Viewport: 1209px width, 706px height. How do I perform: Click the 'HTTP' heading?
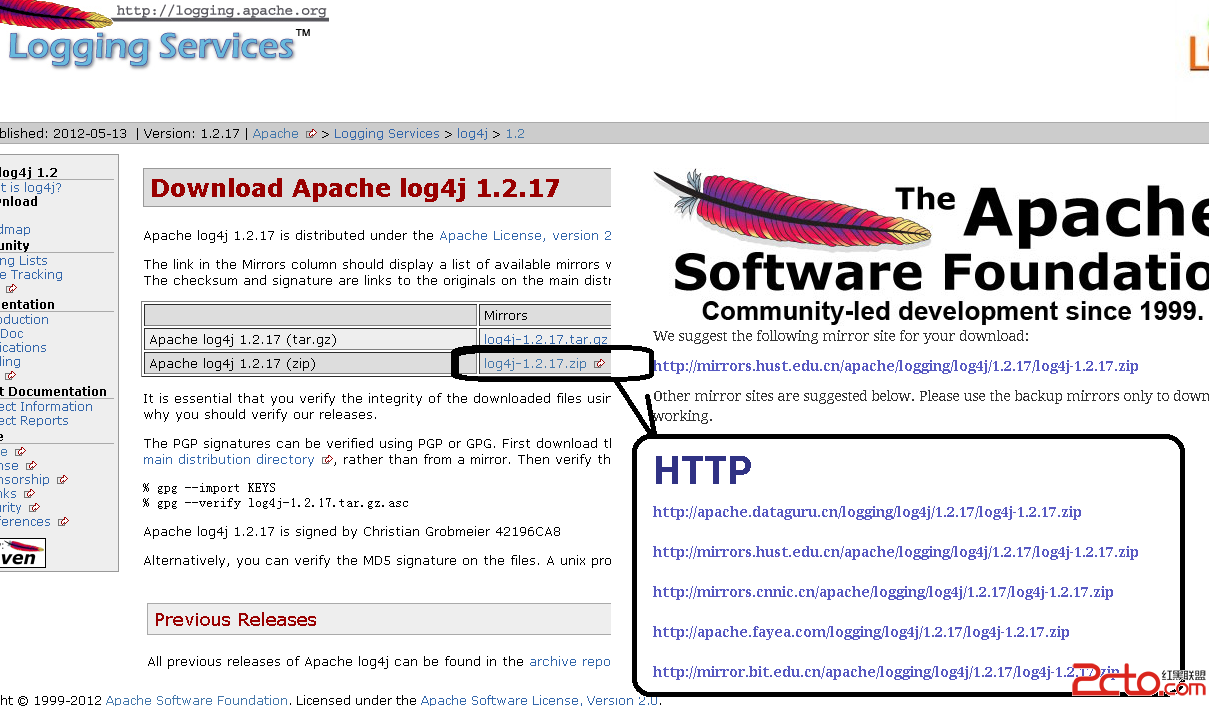(x=702, y=469)
